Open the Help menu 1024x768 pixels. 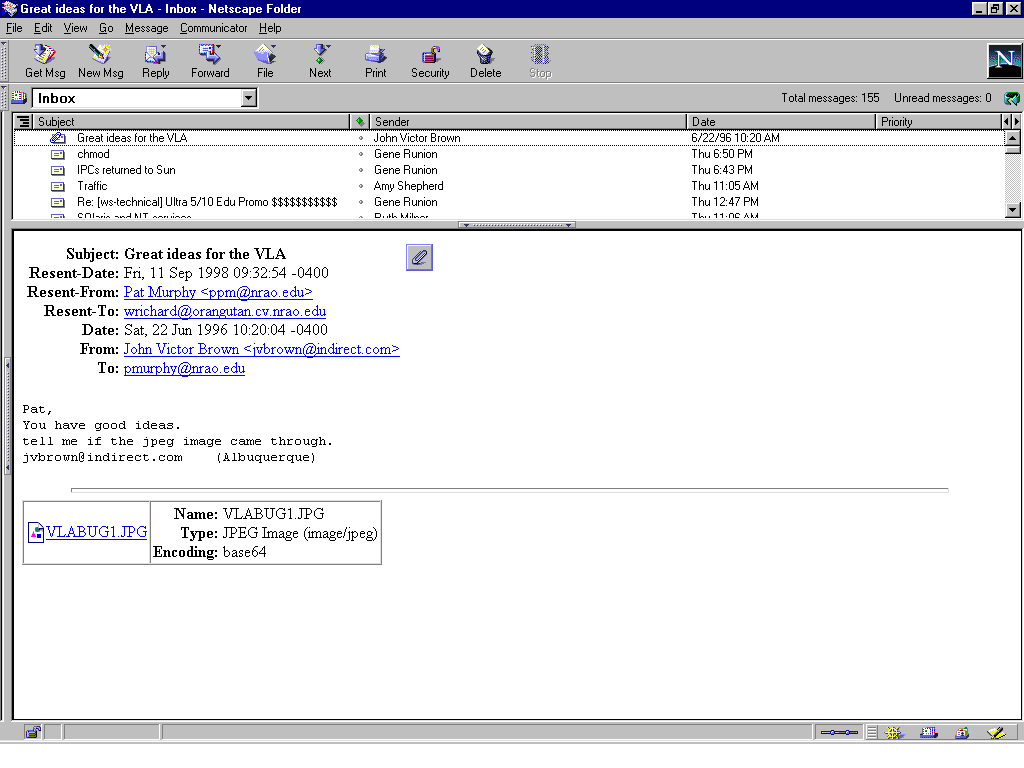[270, 28]
